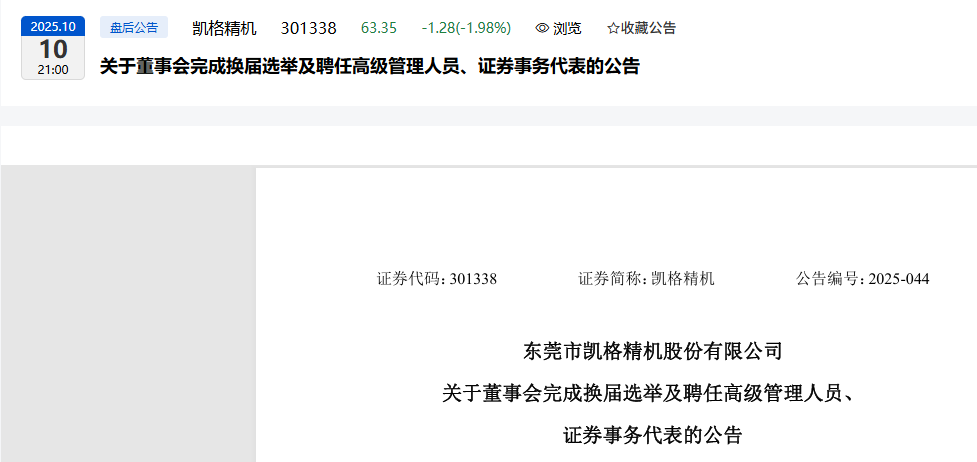Image resolution: width=977 pixels, height=462 pixels.
Task: Click stock code 301338 in header
Action: click(x=308, y=28)
